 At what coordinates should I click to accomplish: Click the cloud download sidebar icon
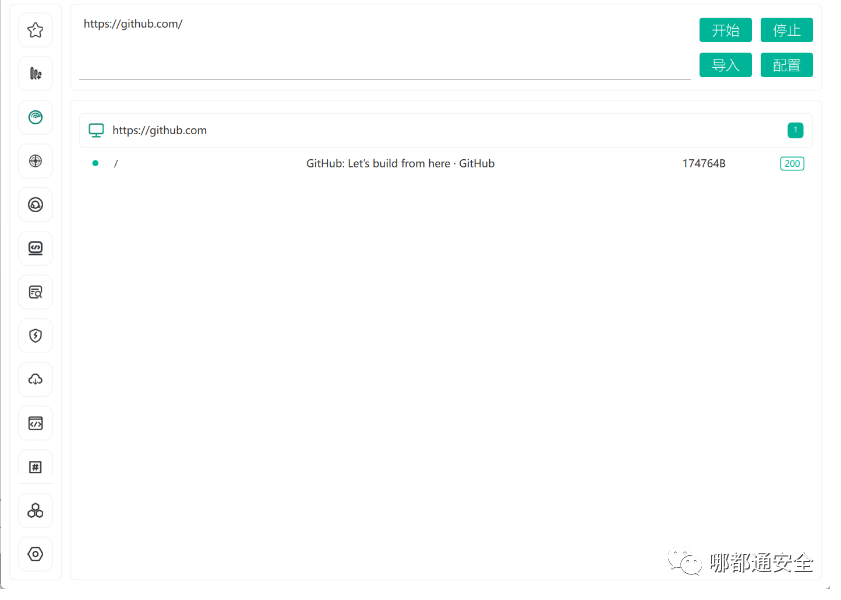coord(35,379)
